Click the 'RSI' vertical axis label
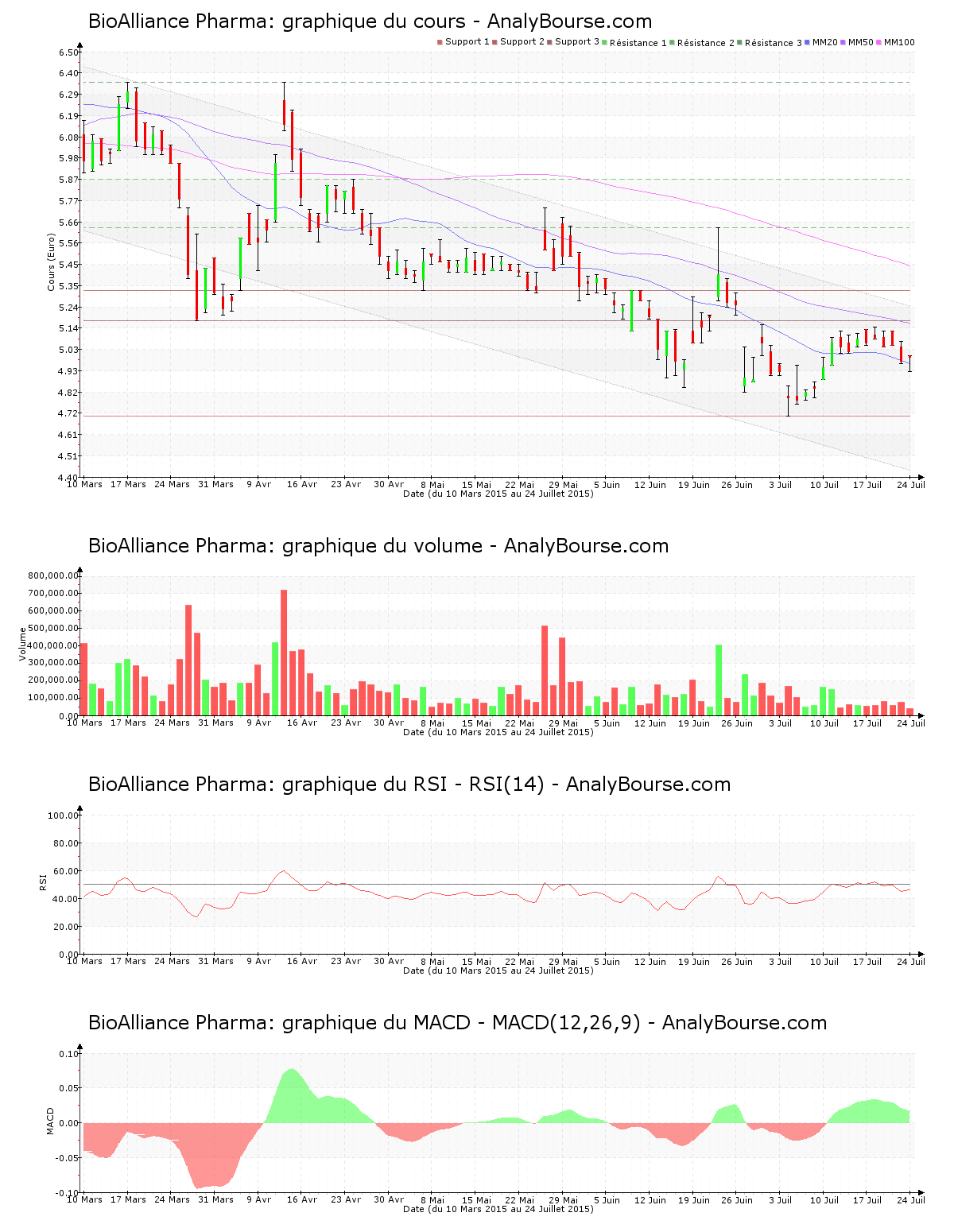This screenshot has height=1232, width=954. (x=43, y=881)
